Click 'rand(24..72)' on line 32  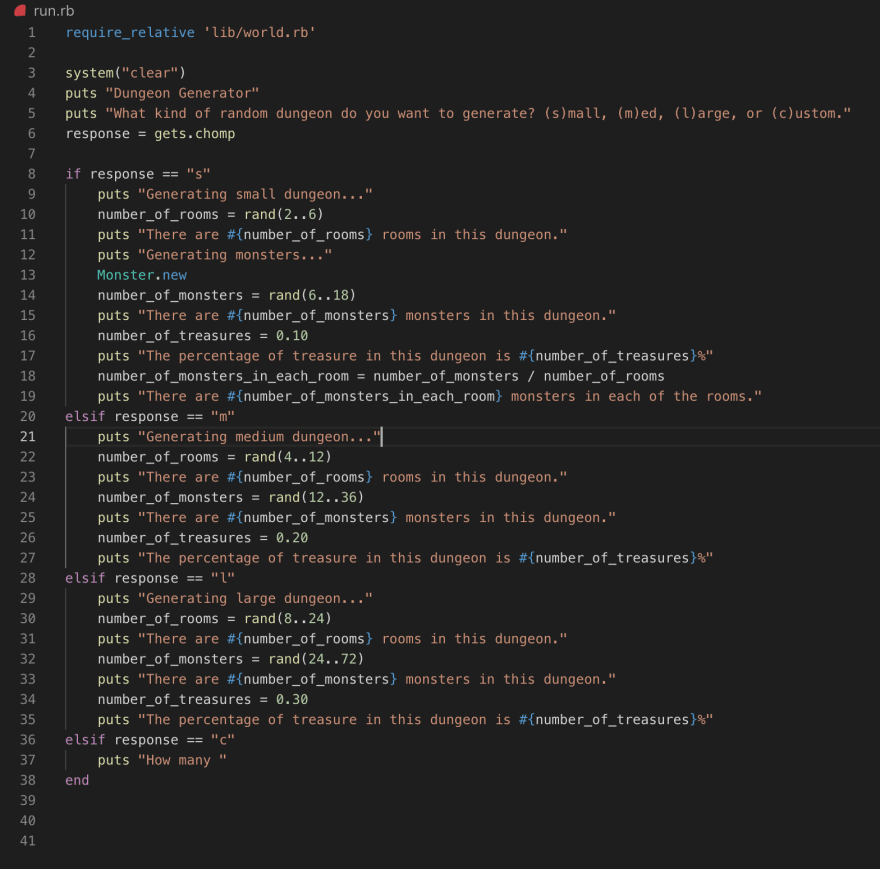316,659
